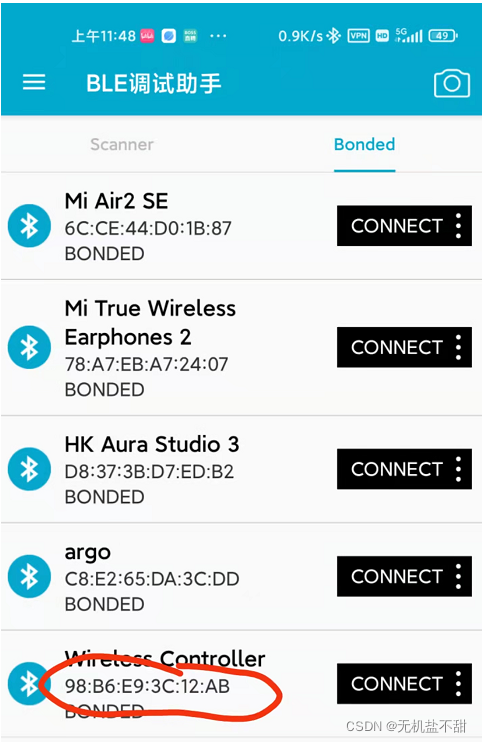The image size is (482, 742).
Task: Click Bluetooth icon beside Wireless Controller
Action: [29, 684]
